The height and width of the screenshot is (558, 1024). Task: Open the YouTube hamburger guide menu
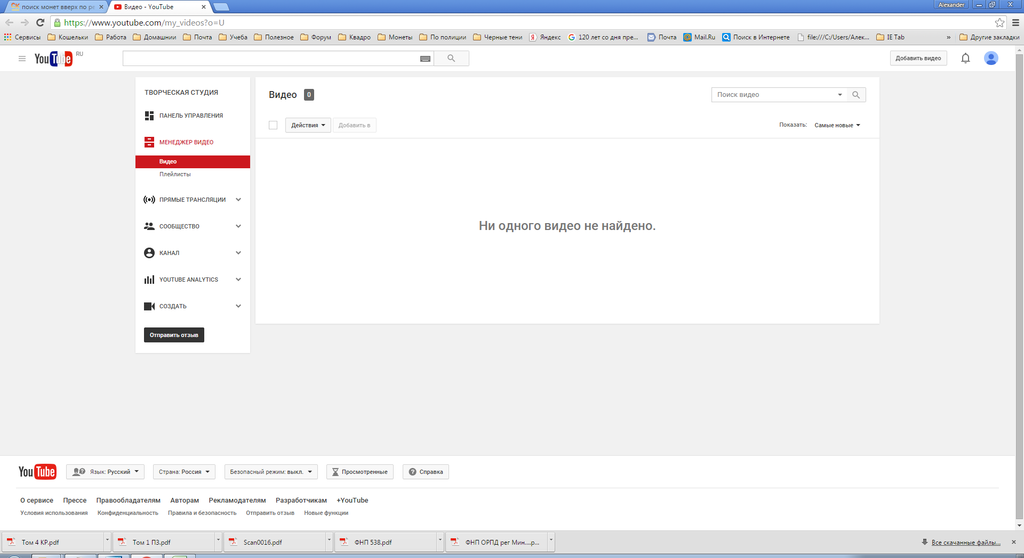[22, 59]
